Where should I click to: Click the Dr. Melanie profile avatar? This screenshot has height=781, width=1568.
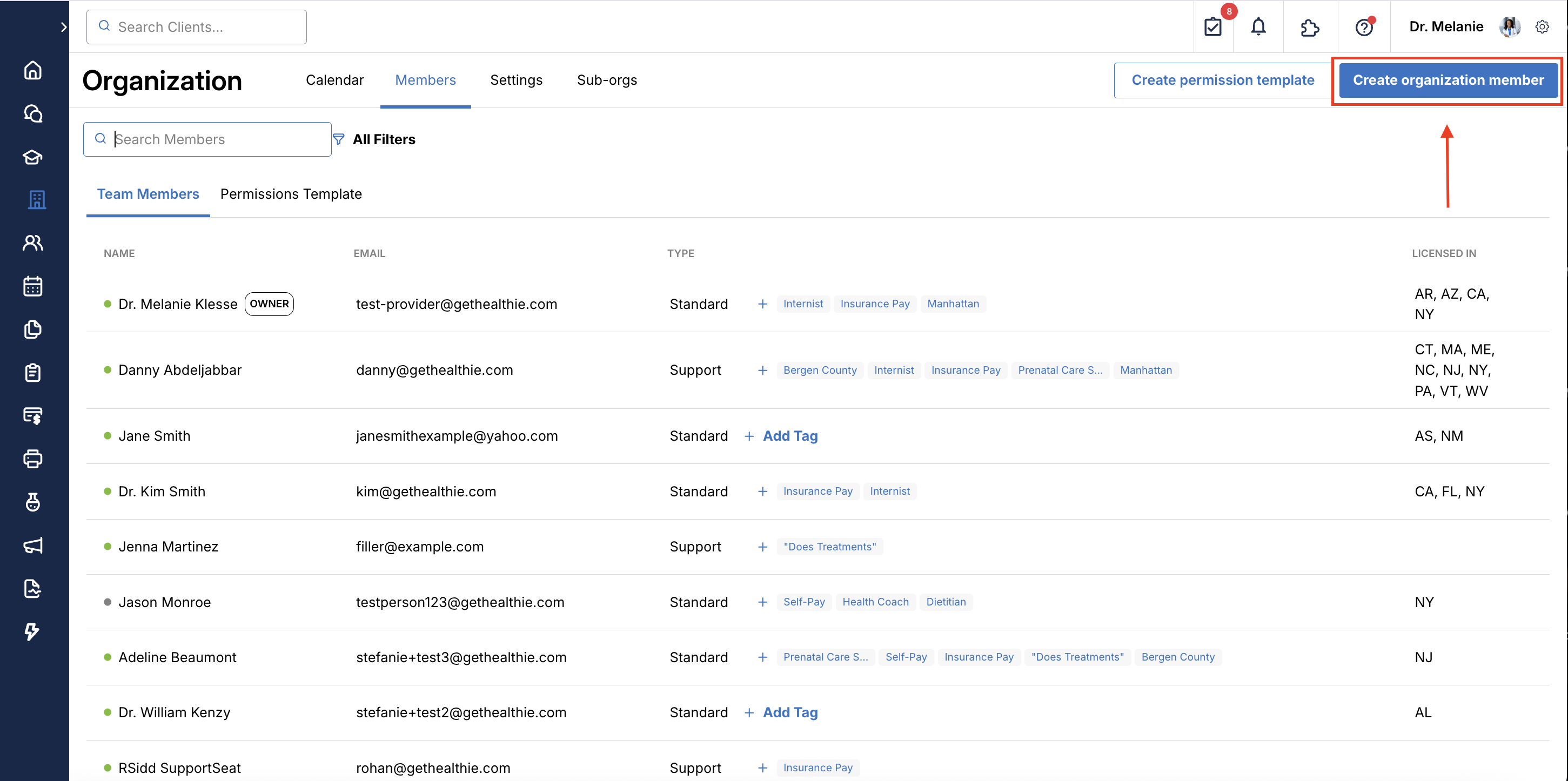coord(1509,27)
